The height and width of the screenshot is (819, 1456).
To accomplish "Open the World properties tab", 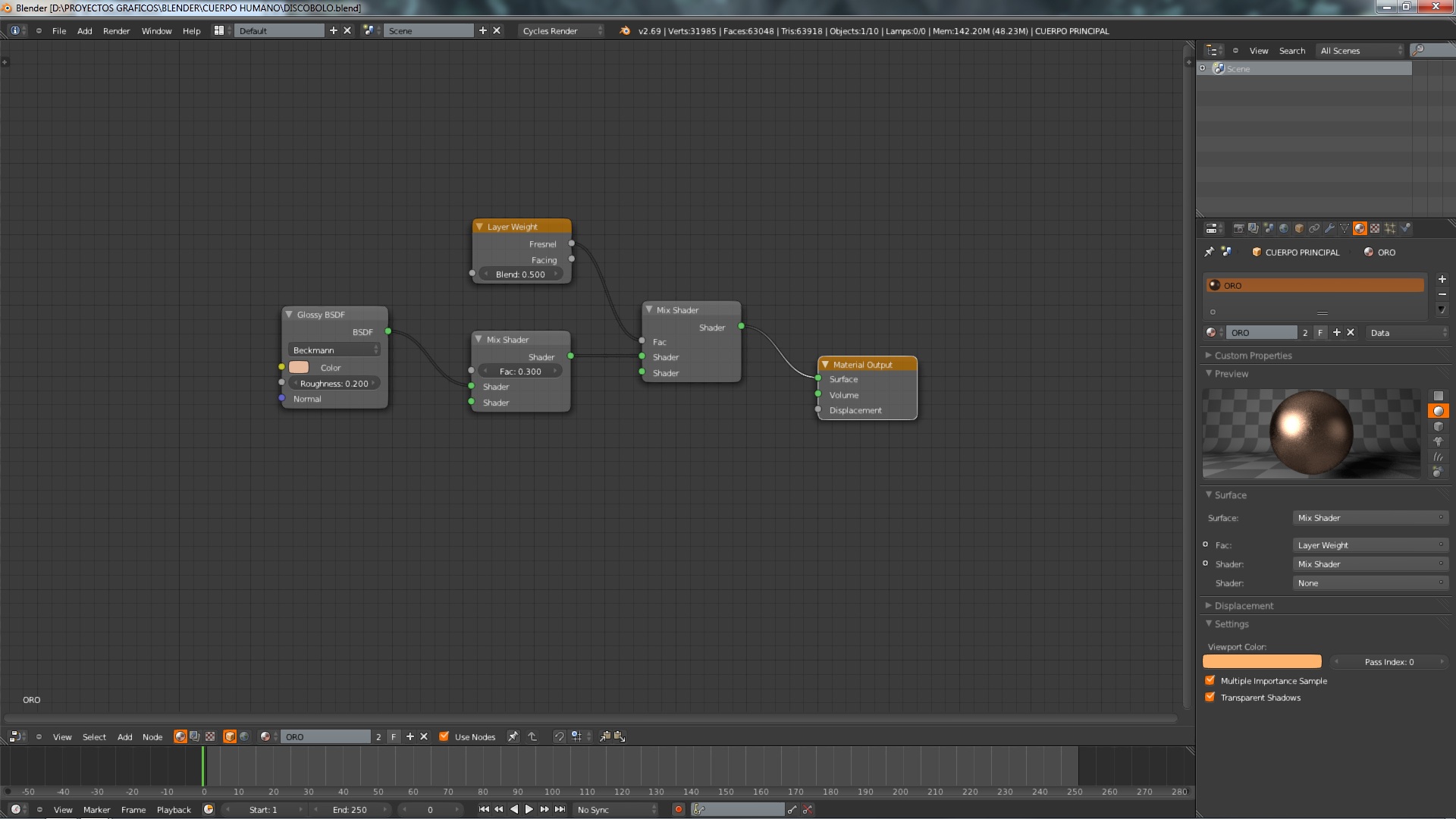I will 1284,228.
